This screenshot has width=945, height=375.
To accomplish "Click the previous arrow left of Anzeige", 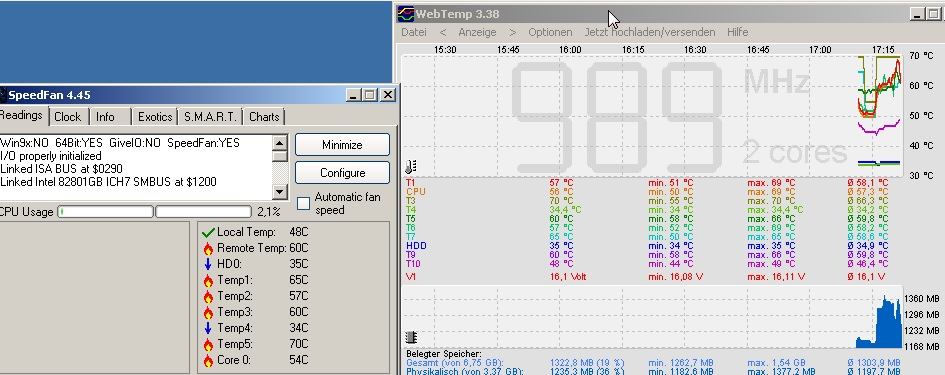I will coord(443,32).
